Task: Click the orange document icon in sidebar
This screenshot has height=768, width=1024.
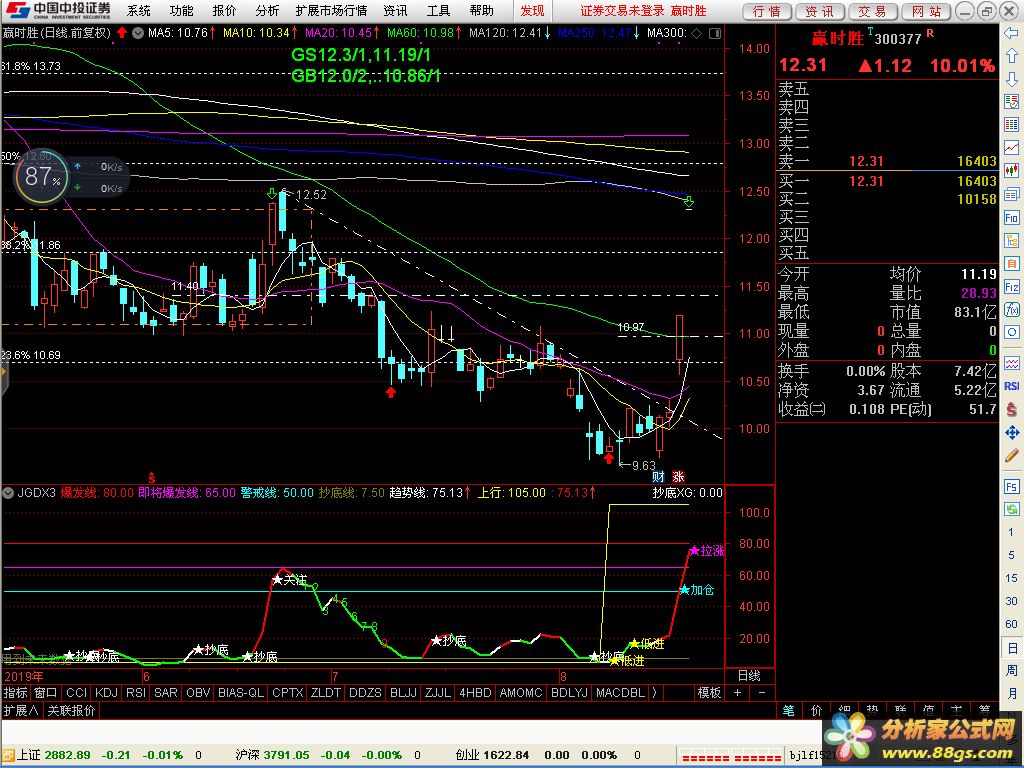Action: pyautogui.click(x=1011, y=263)
